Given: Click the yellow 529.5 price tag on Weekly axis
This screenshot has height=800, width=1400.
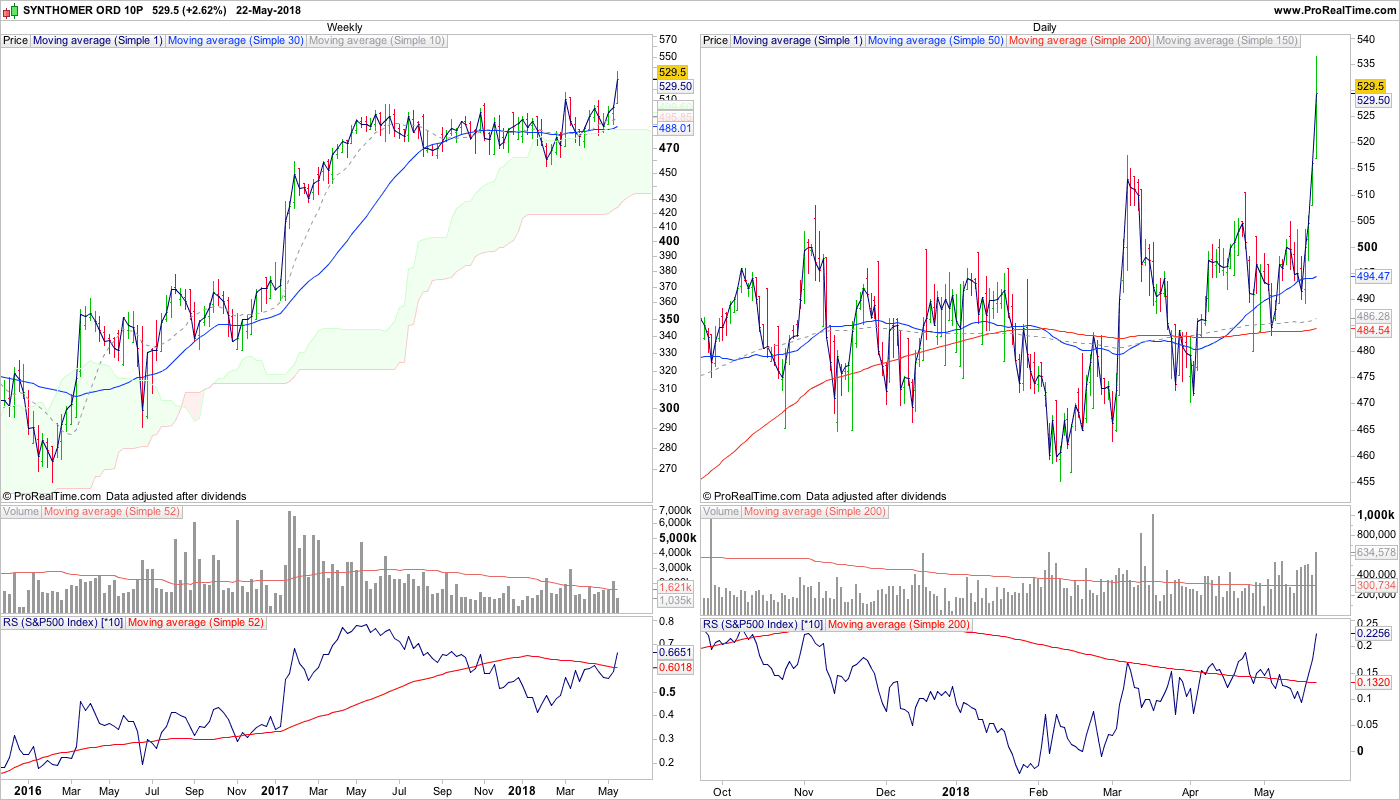Looking at the screenshot, I should coord(672,72).
